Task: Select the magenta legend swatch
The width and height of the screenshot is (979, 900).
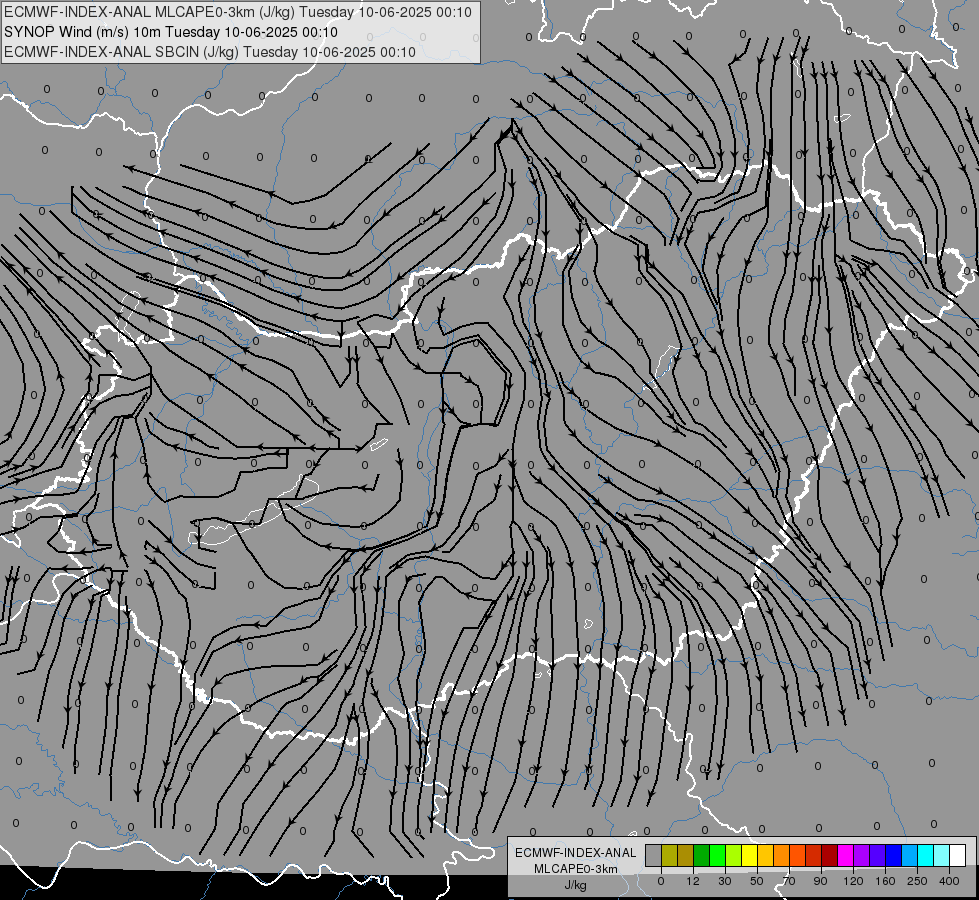Action: click(846, 855)
